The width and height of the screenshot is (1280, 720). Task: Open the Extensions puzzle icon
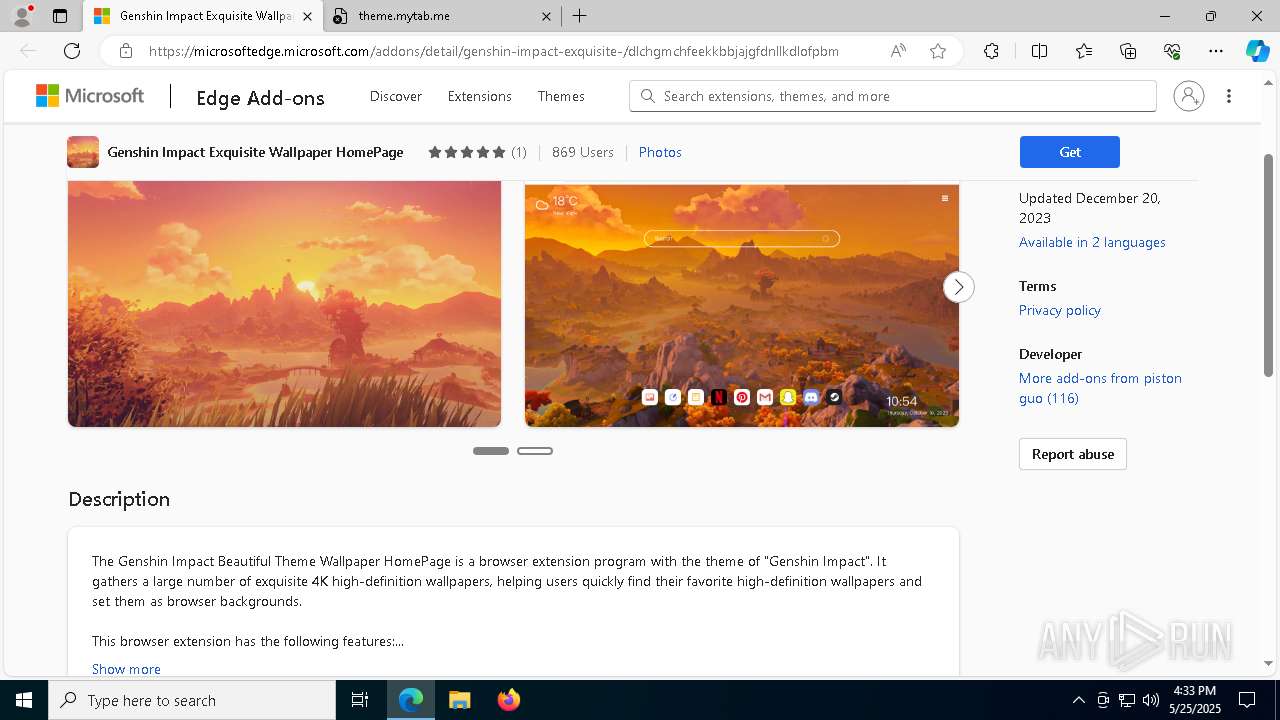991,51
